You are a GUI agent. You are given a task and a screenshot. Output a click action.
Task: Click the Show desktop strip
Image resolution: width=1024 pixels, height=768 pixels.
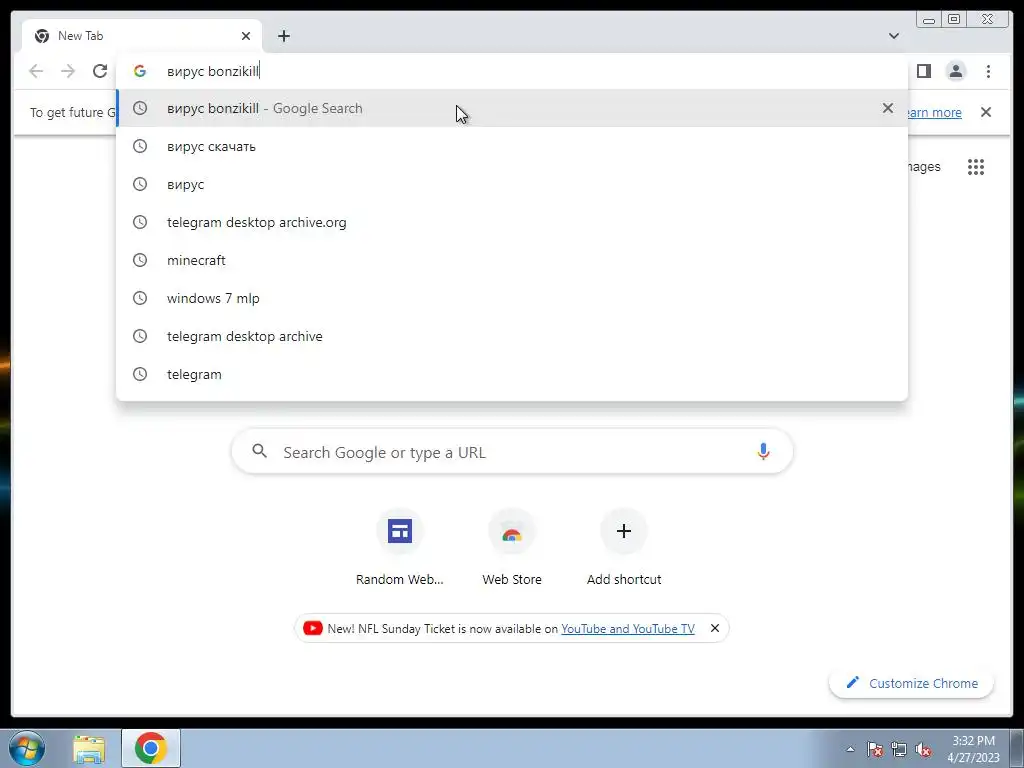(1017, 748)
